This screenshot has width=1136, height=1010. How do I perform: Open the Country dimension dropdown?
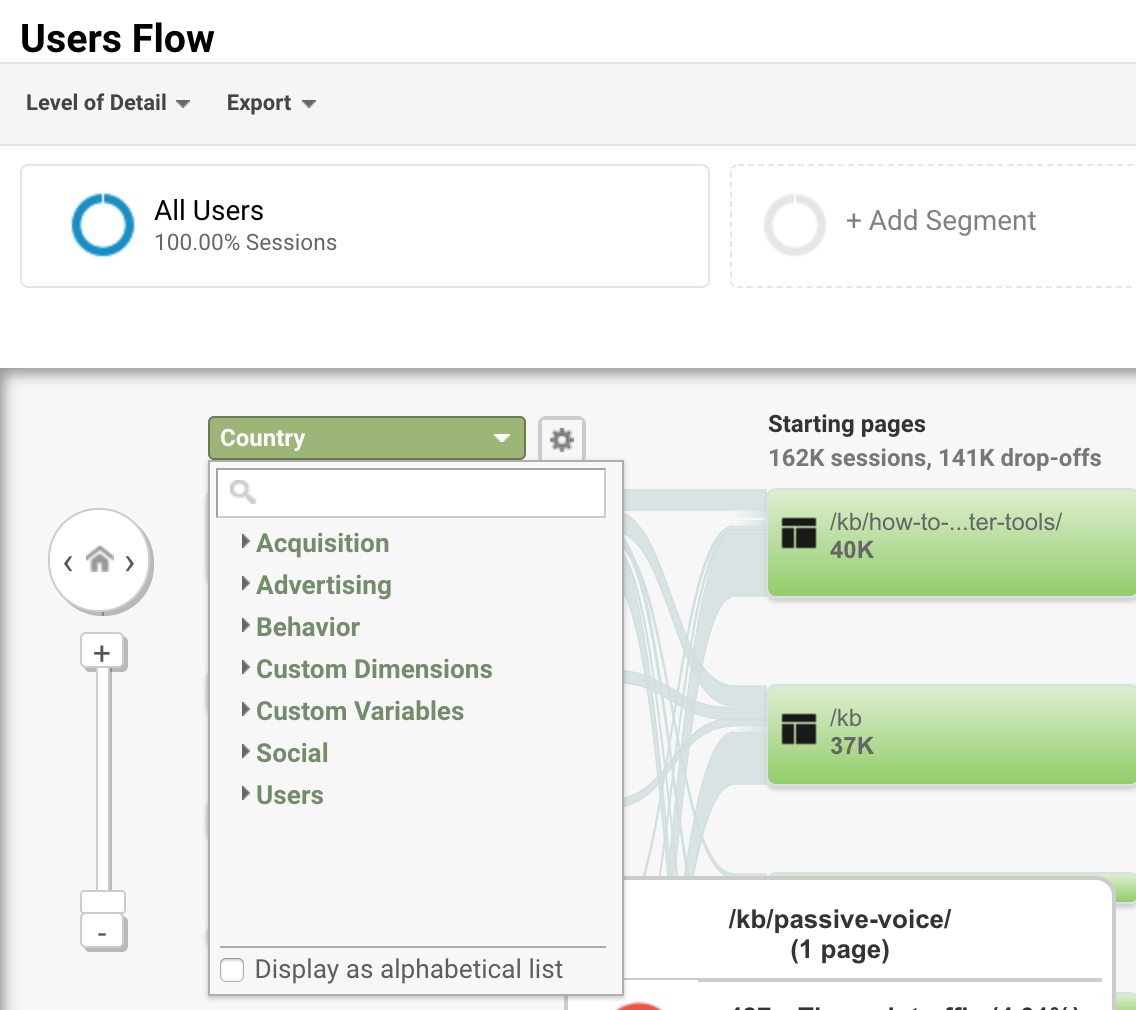(x=366, y=438)
